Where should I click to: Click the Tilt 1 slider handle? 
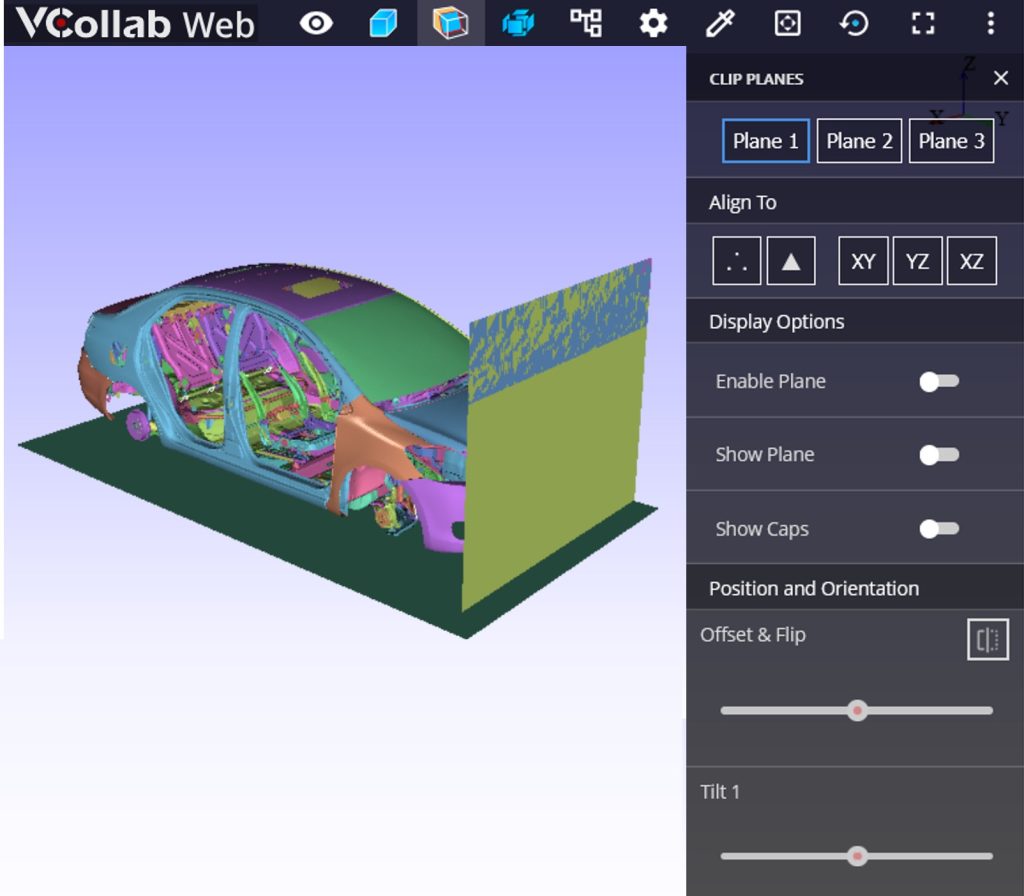coord(857,856)
